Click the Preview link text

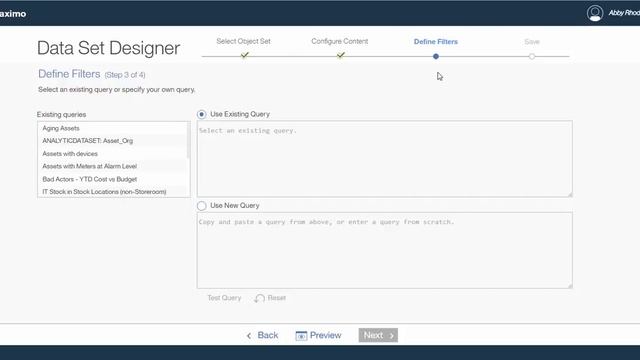[325, 335]
